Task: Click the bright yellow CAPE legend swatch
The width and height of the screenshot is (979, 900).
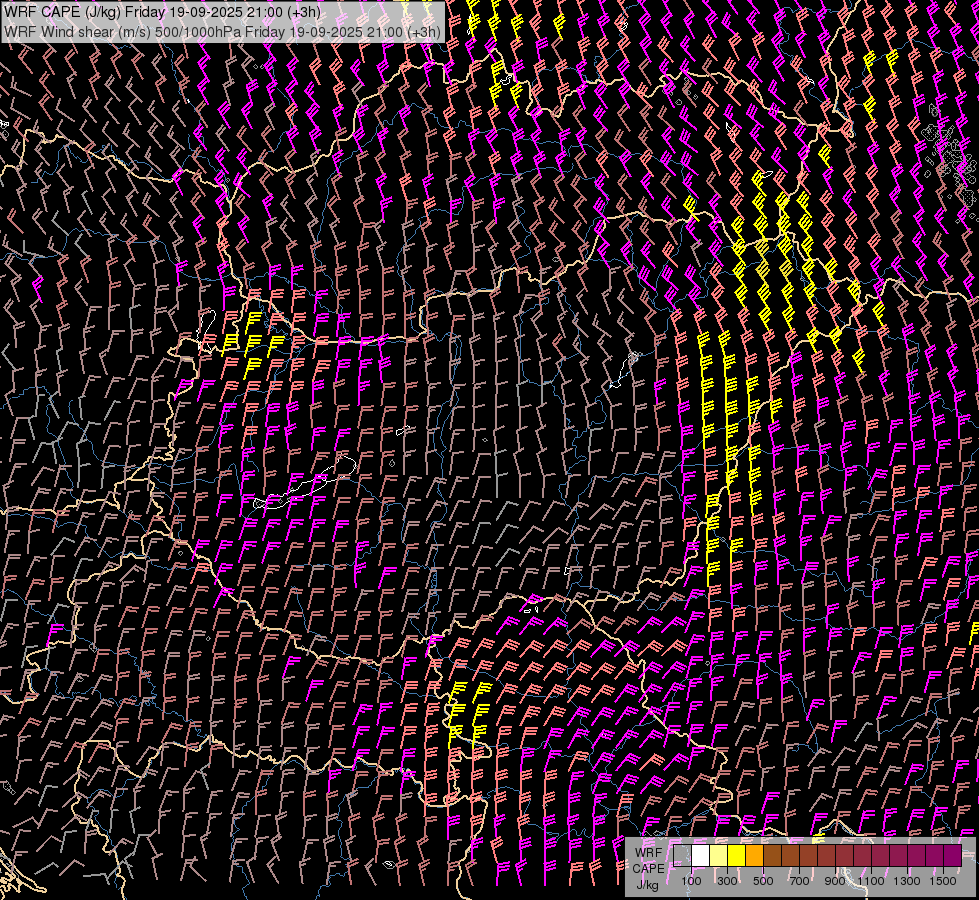Action: point(736,856)
